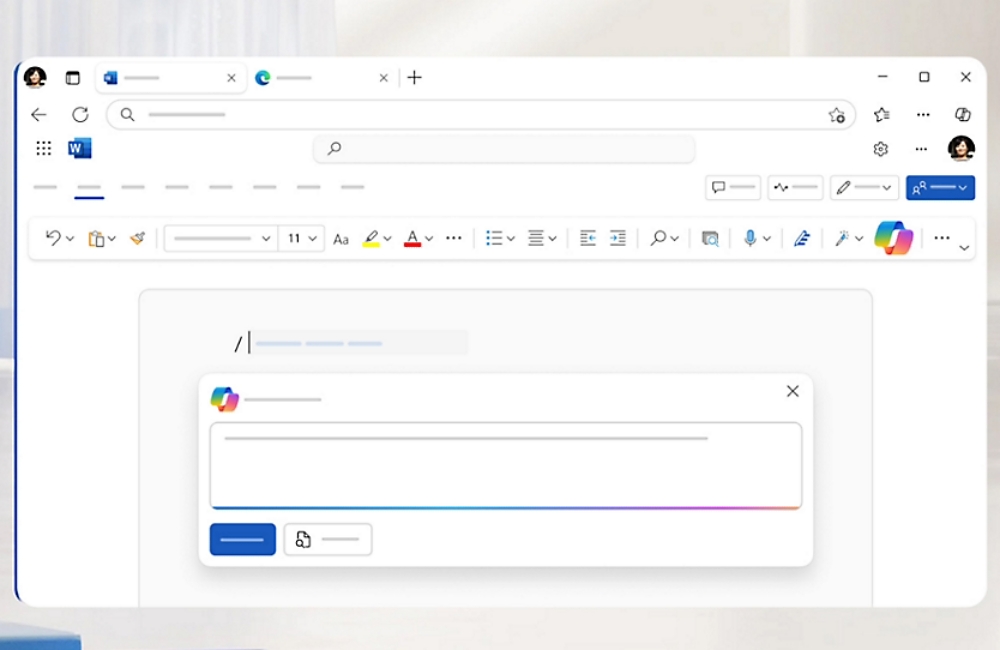Viewport: 1000px width, 650px height.
Task: Click the reference a file button
Action: point(328,540)
